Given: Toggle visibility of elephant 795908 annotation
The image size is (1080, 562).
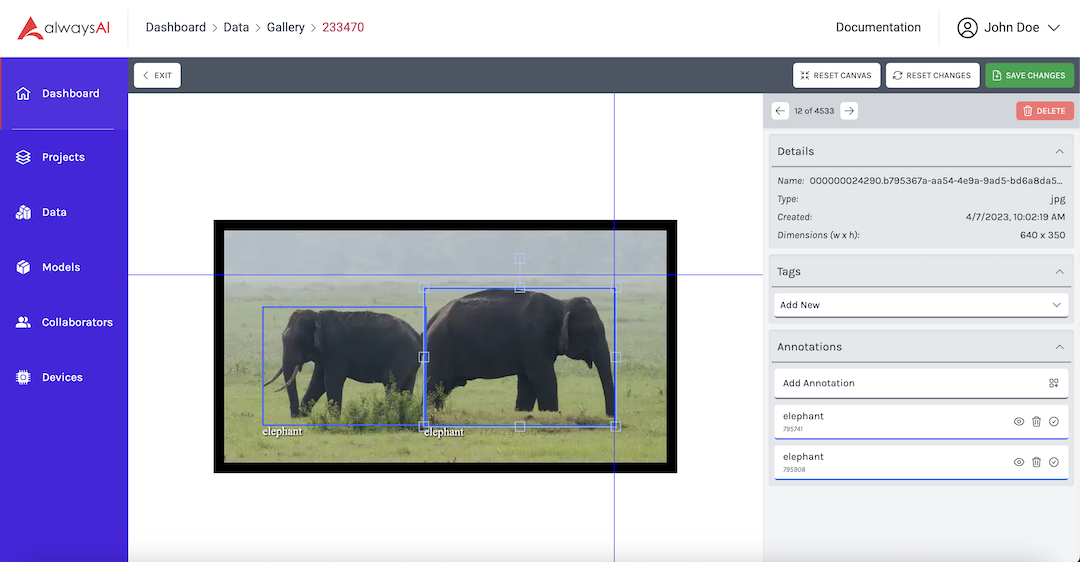Looking at the screenshot, I should point(1019,462).
